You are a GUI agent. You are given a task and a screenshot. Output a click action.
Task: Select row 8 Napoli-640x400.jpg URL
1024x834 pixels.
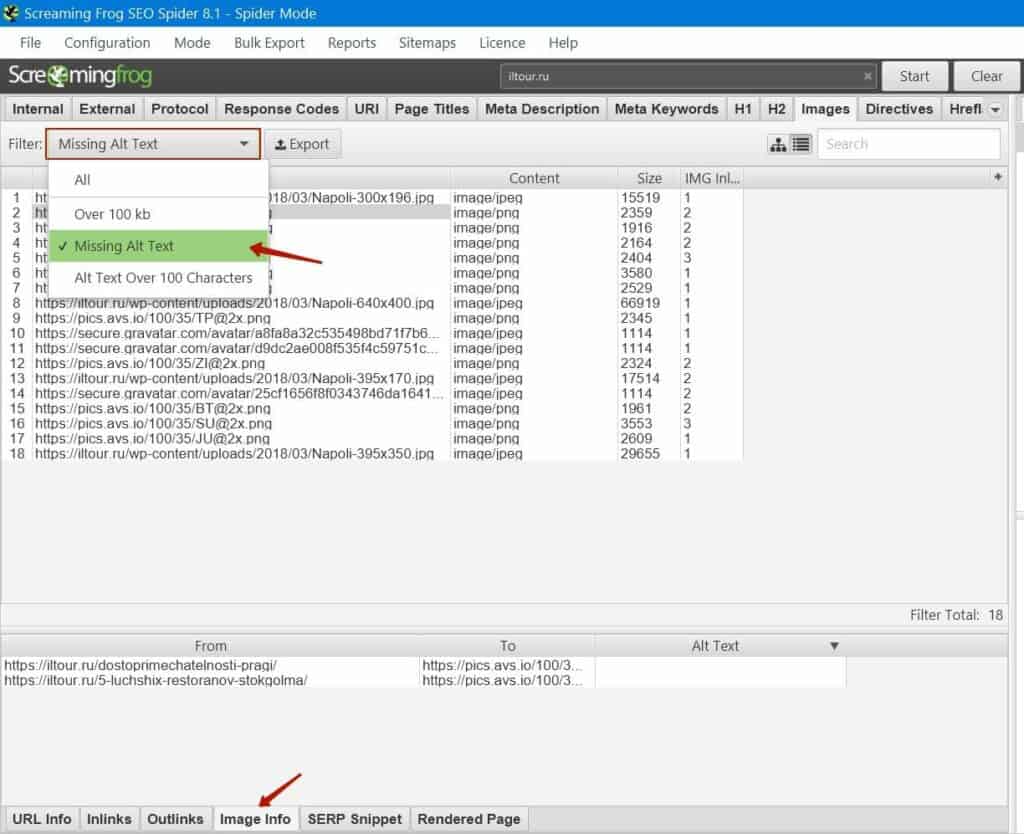click(x=234, y=303)
